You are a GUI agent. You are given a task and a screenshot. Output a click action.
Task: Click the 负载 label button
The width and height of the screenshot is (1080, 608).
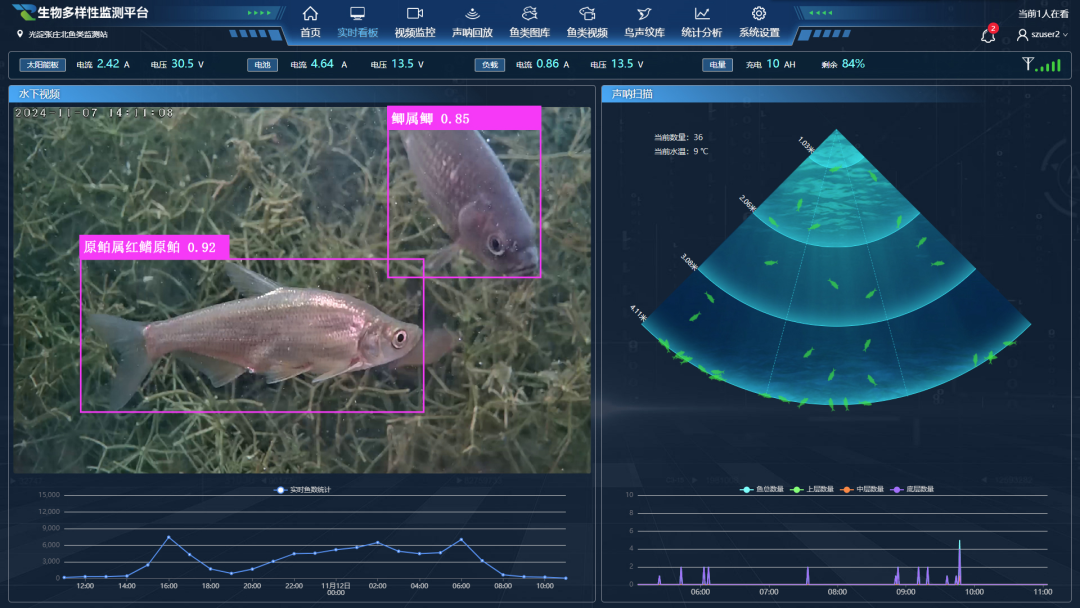click(488, 65)
